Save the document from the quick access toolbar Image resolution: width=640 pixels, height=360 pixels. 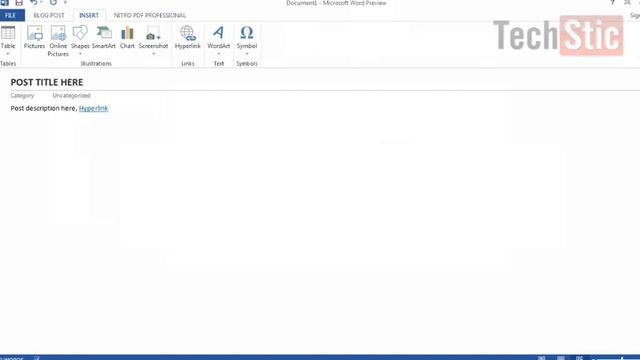[x=19, y=2]
